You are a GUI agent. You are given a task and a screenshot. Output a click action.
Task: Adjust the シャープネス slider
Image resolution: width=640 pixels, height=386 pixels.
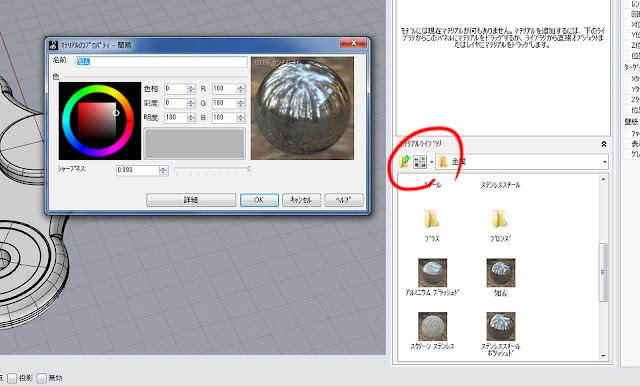point(212,169)
